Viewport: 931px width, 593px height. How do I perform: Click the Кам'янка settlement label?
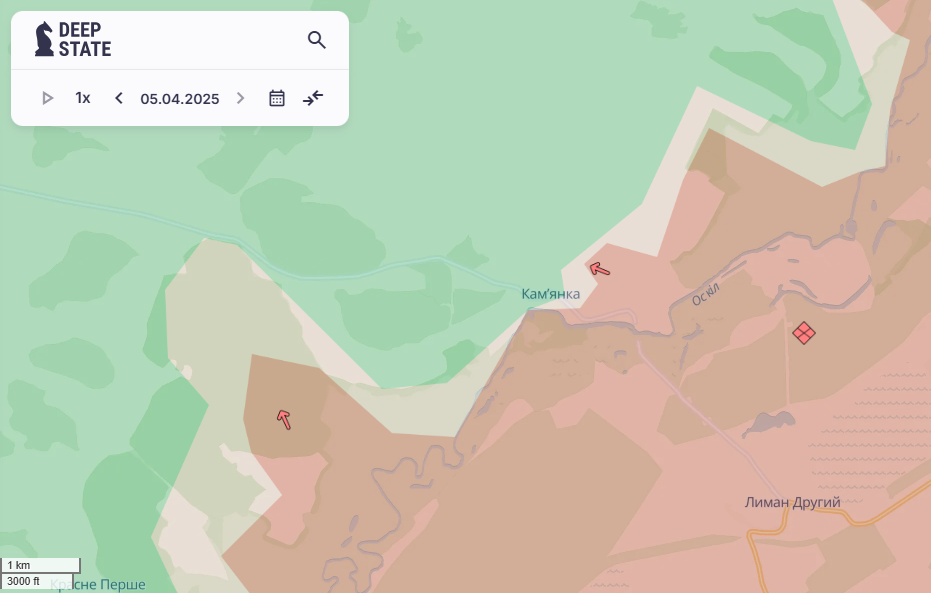pos(550,294)
